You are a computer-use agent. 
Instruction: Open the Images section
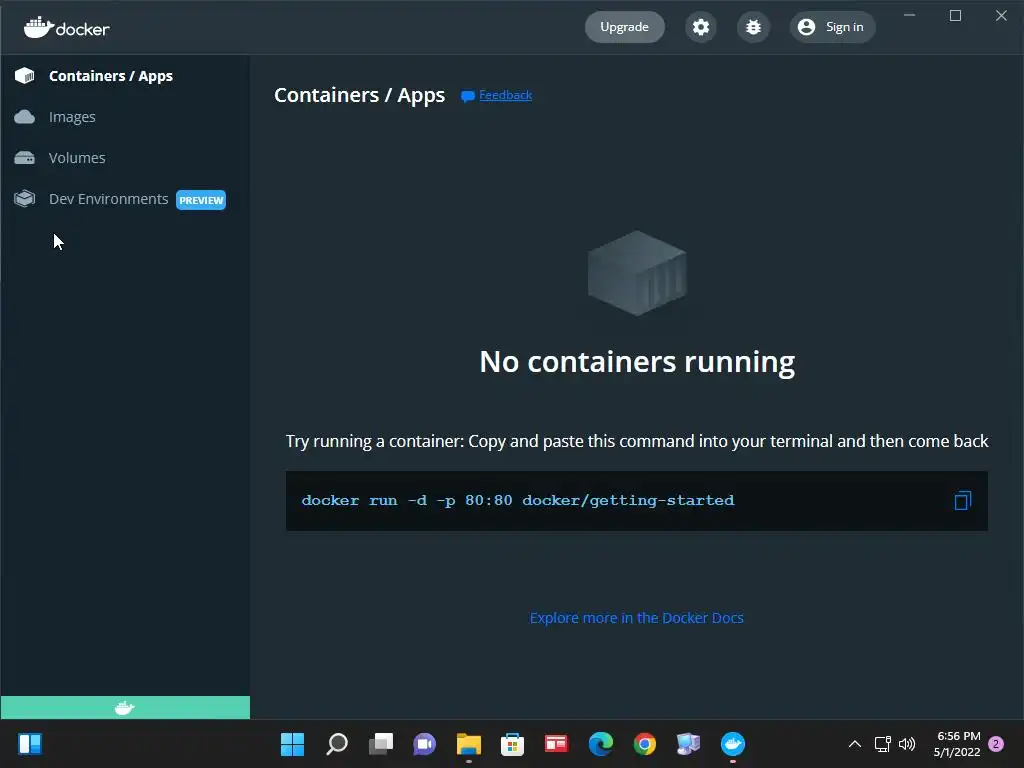pyautogui.click(x=72, y=117)
